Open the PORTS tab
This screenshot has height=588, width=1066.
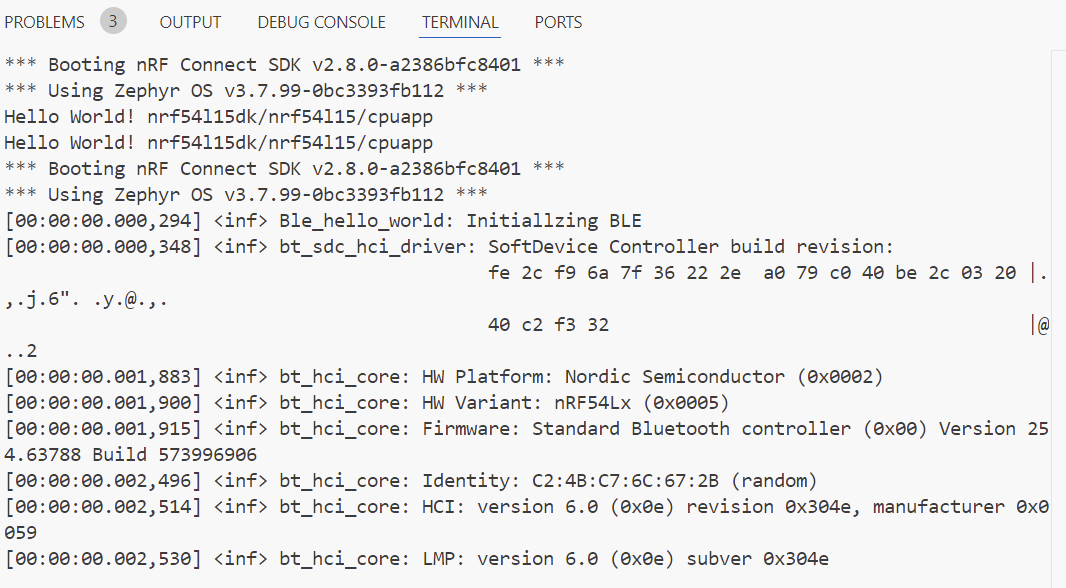(558, 22)
